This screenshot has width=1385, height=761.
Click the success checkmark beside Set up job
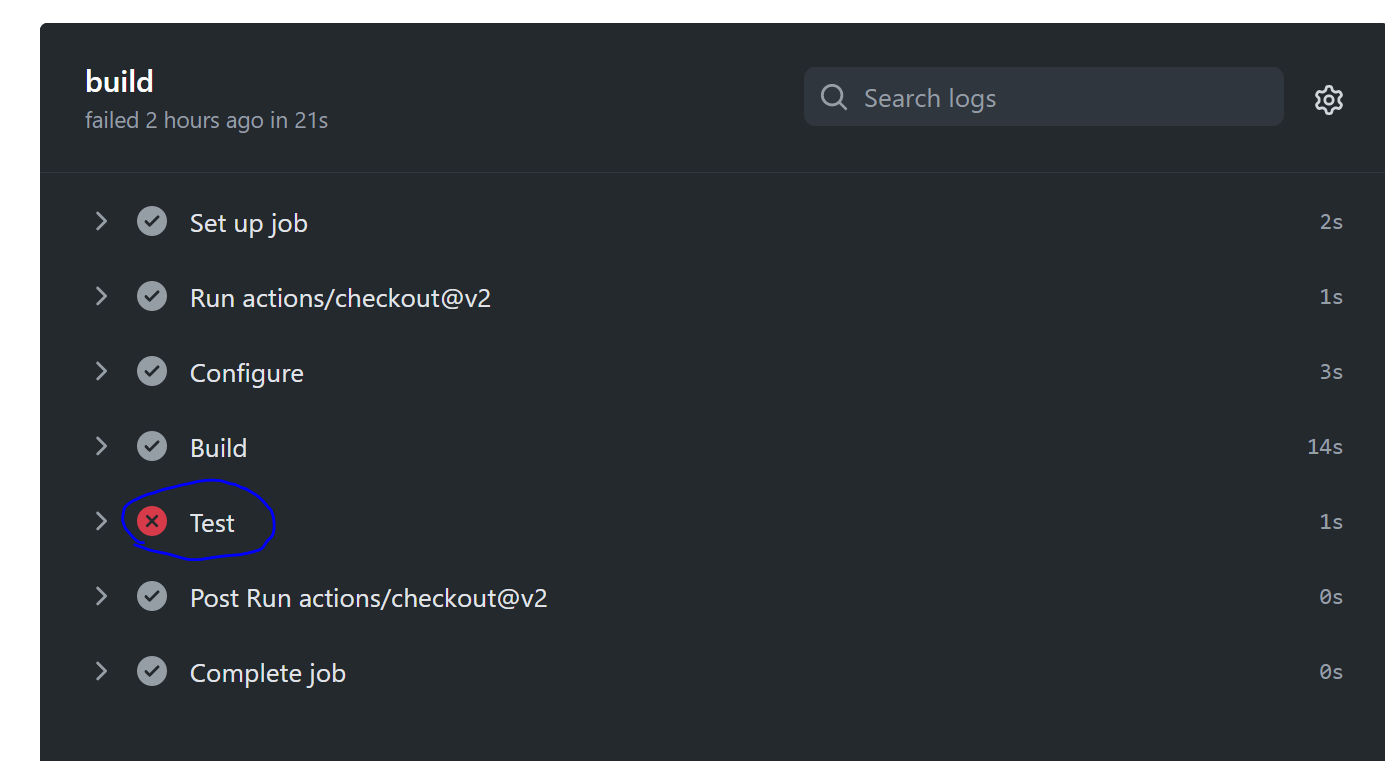pyautogui.click(x=152, y=221)
